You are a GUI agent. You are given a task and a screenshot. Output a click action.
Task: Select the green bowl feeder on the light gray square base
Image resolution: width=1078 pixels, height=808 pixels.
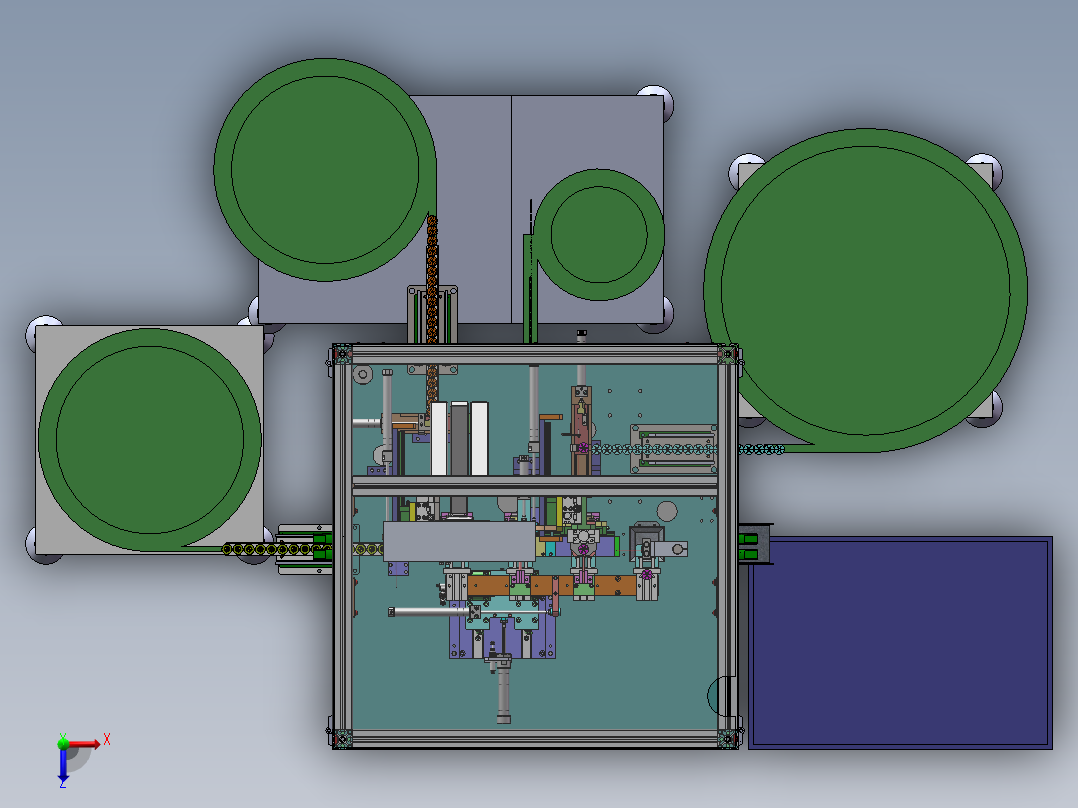tap(150, 439)
